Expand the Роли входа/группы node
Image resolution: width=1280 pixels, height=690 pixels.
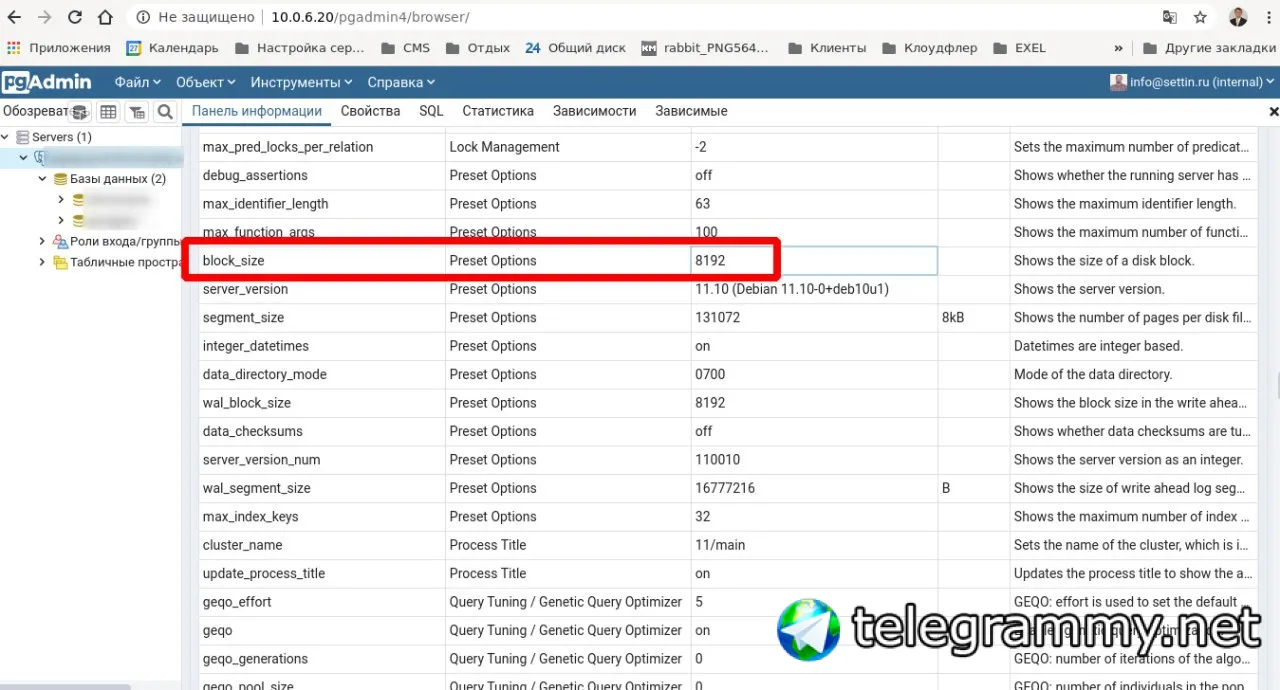[x=42, y=241]
